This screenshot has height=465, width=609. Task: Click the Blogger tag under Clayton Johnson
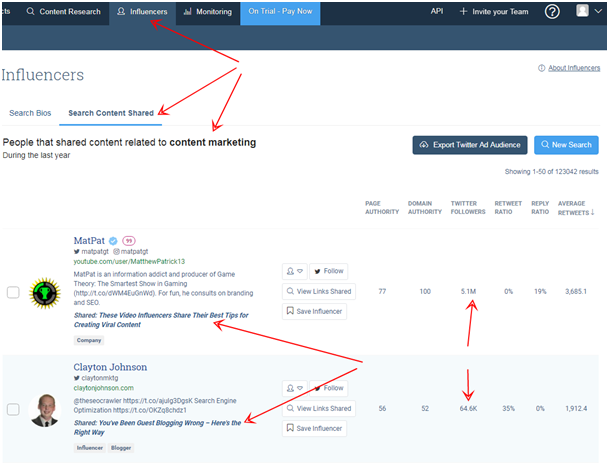click(x=121, y=448)
